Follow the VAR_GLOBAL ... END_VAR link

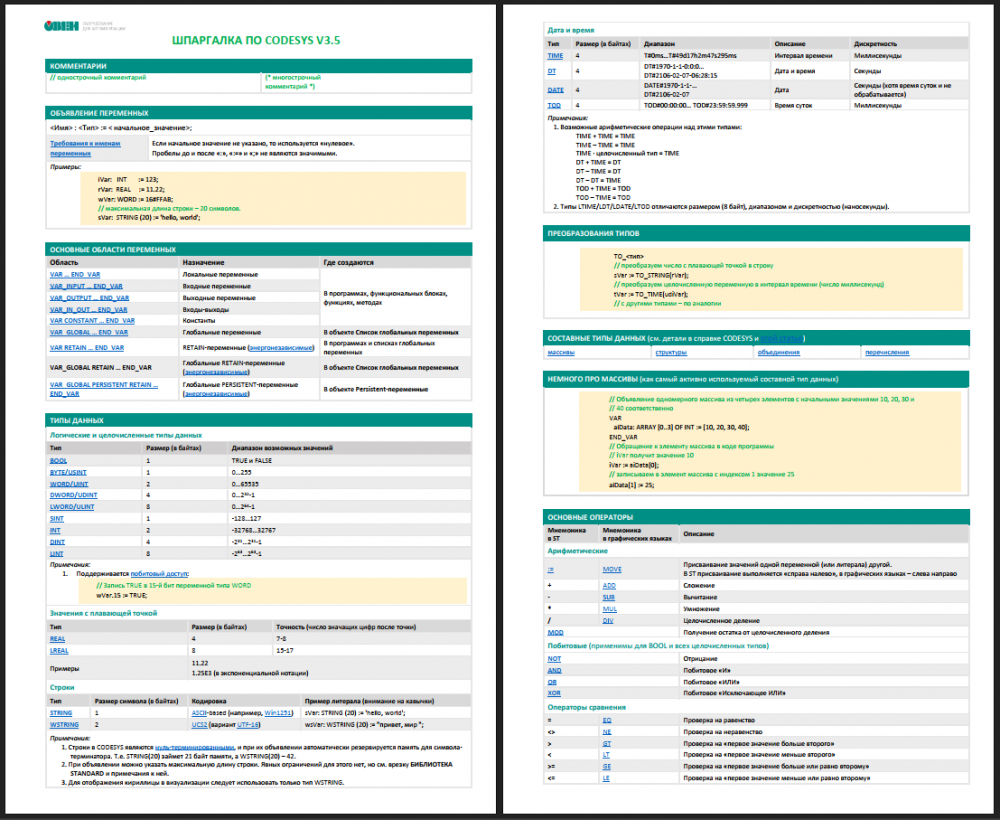[x=89, y=332]
